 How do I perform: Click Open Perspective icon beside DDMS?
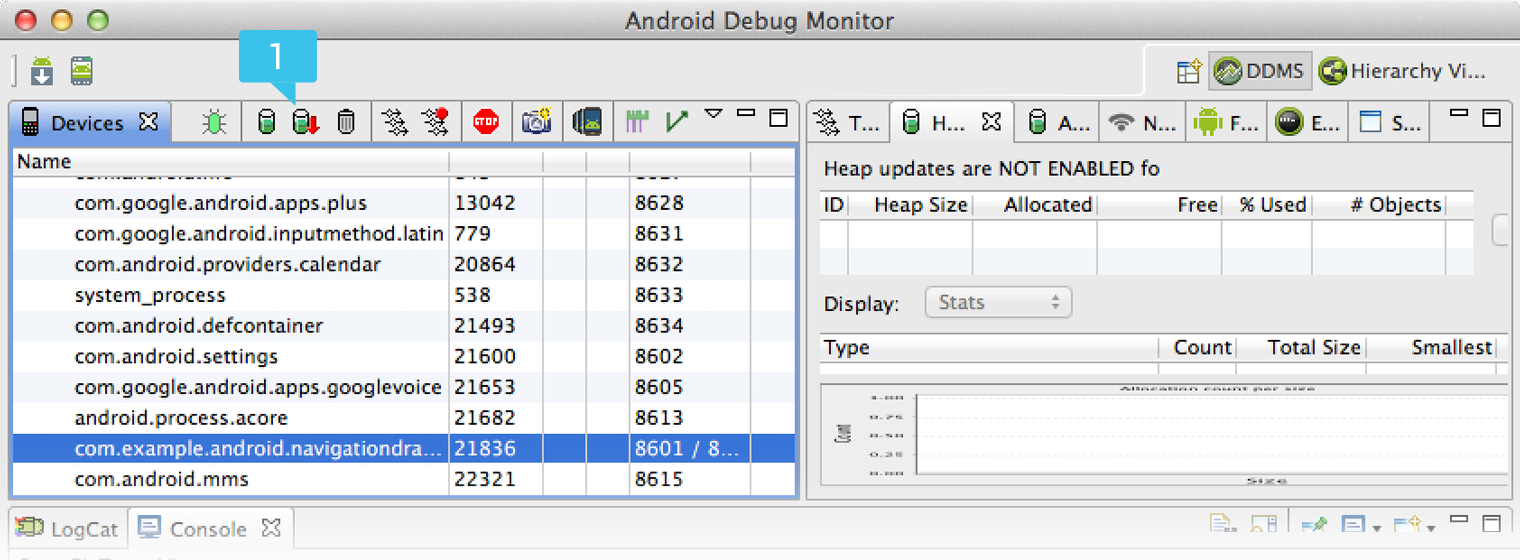pyautogui.click(x=1188, y=71)
